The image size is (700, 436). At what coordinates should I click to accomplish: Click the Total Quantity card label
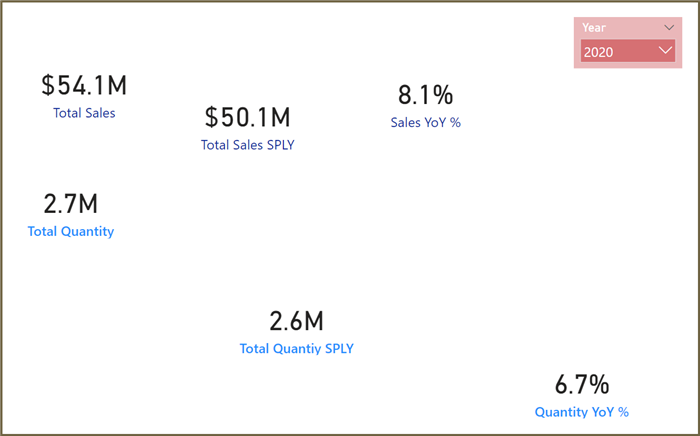pyautogui.click(x=70, y=231)
